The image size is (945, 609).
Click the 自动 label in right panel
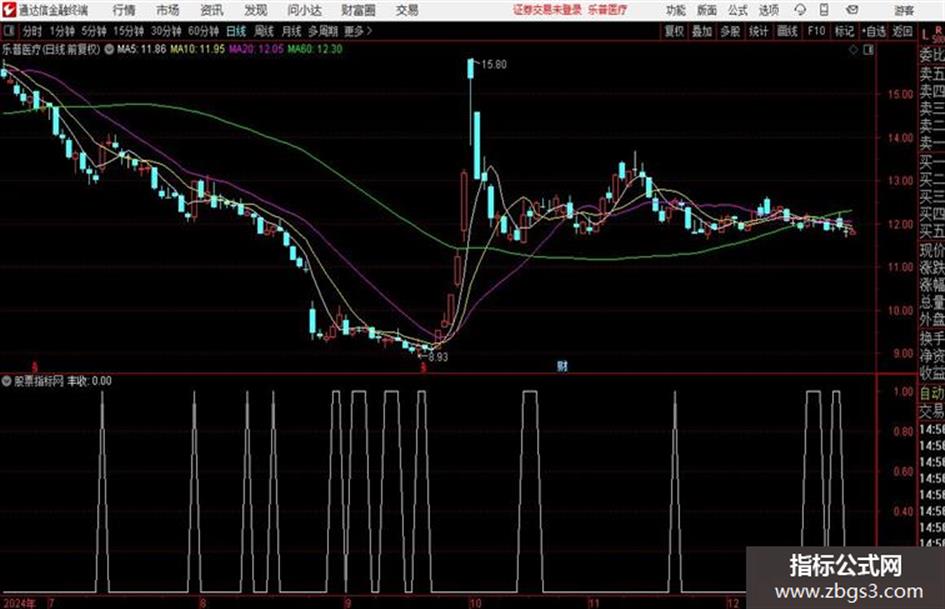pos(931,393)
